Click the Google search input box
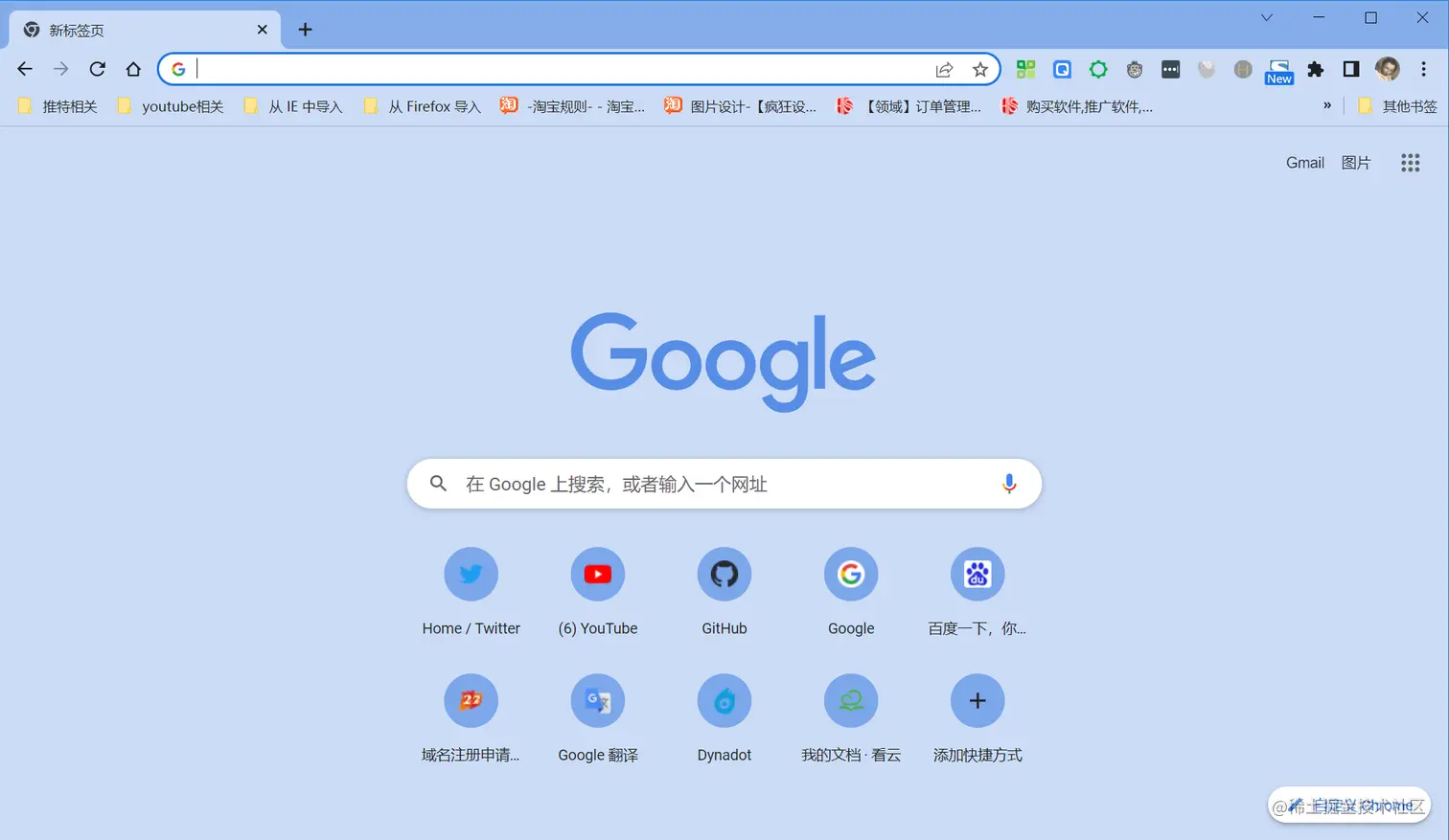This screenshot has width=1449, height=840. [724, 484]
